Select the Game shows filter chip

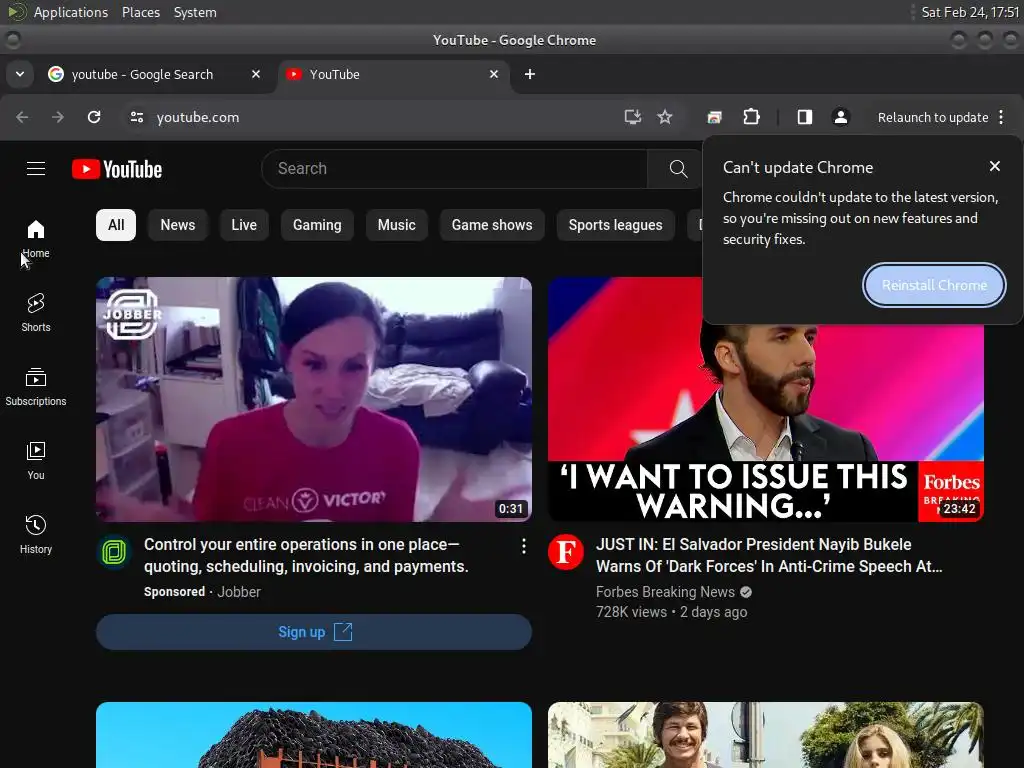pyautogui.click(x=492, y=225)
